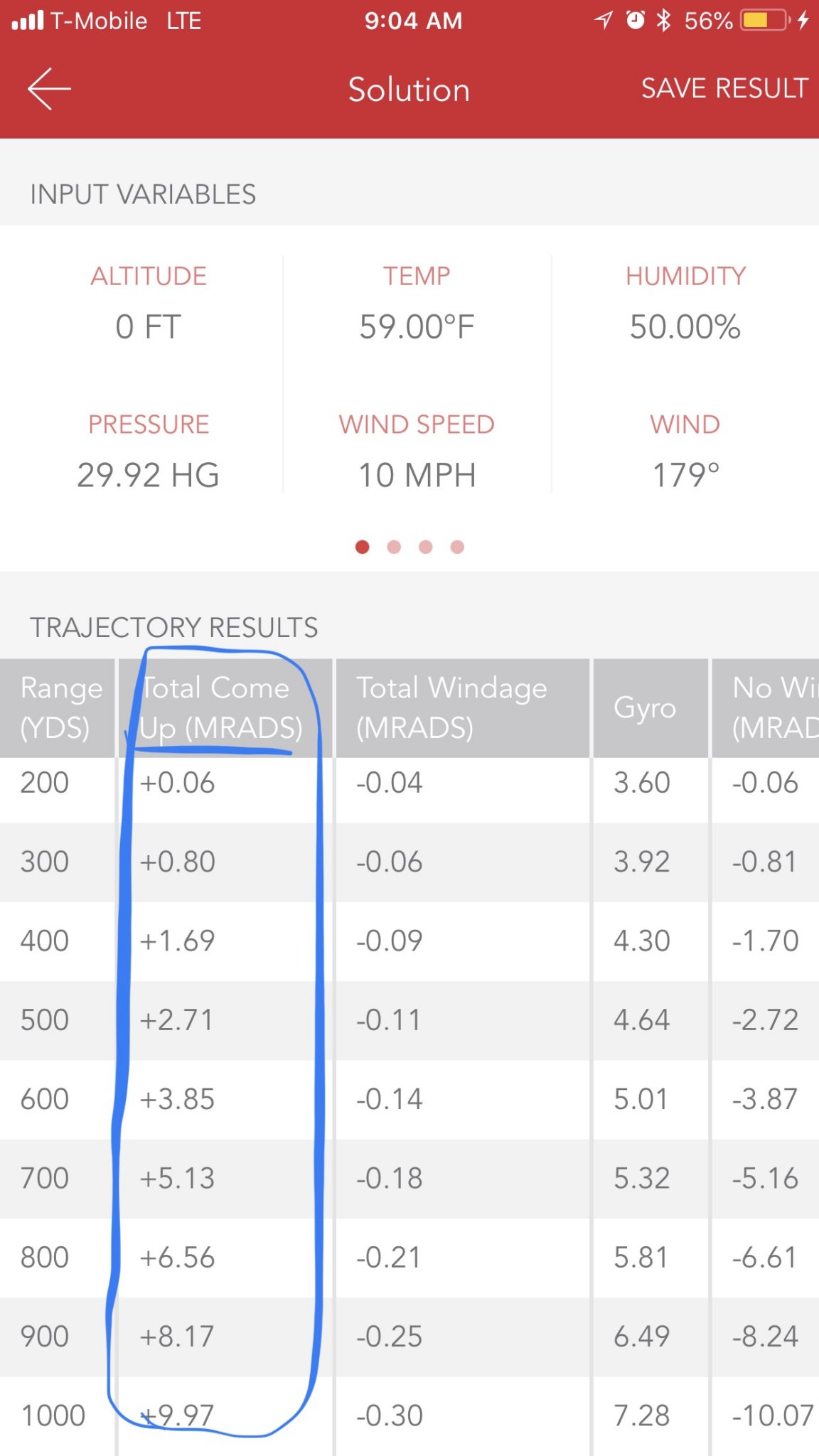The width and height of the screenshot is (819, 1456).
Task: Tap the Total Come Up column header
Action: (x=222, y=708)
